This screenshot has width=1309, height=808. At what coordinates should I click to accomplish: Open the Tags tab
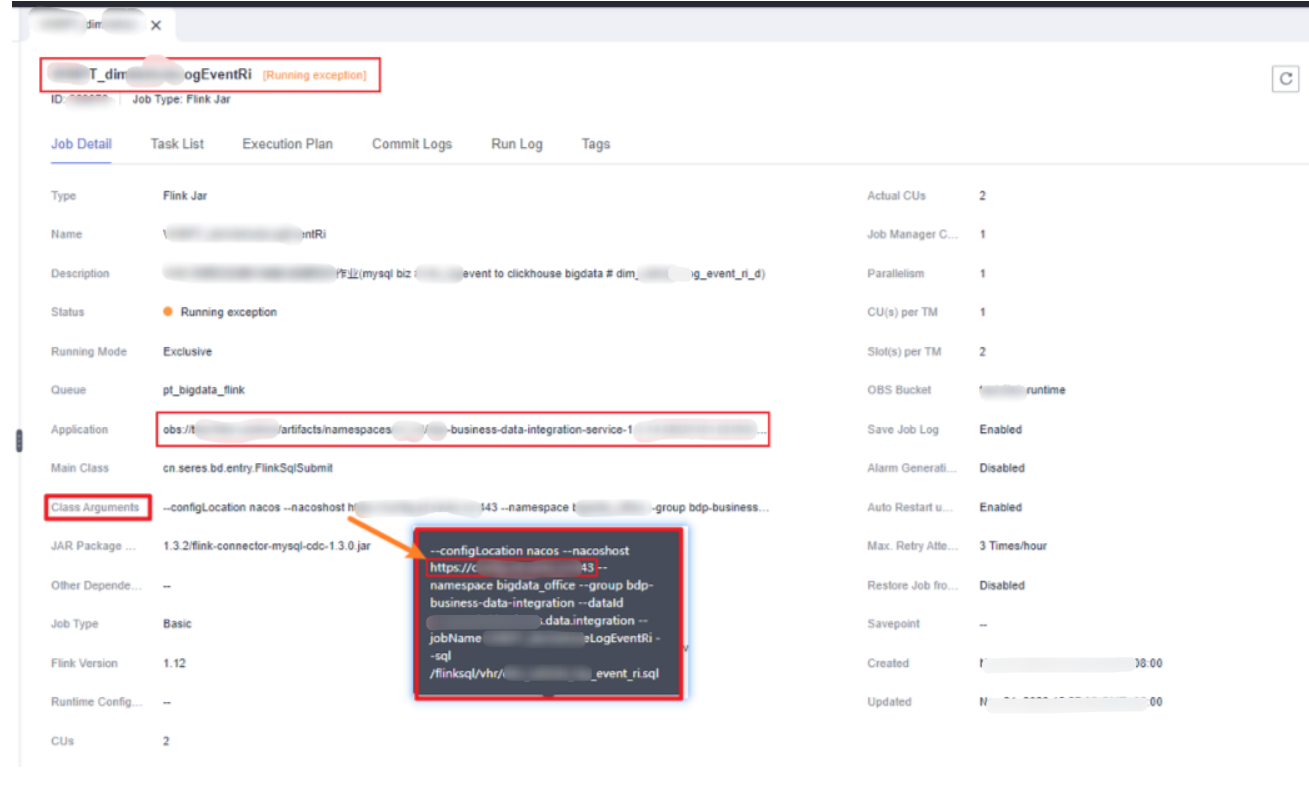[x=596, y=144]
